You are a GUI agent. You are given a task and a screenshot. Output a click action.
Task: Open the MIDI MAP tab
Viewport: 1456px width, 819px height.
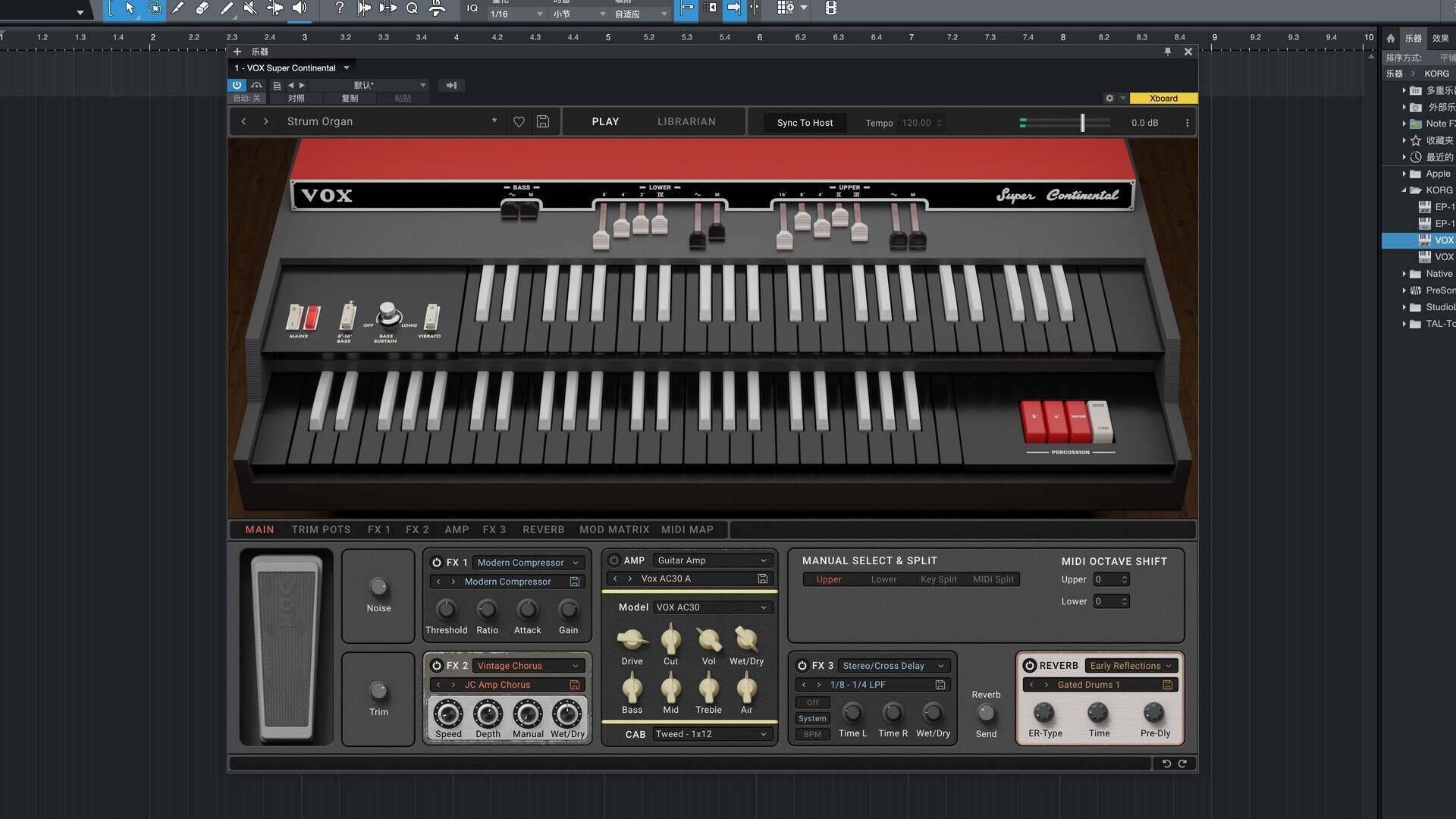tap(687, 529)
